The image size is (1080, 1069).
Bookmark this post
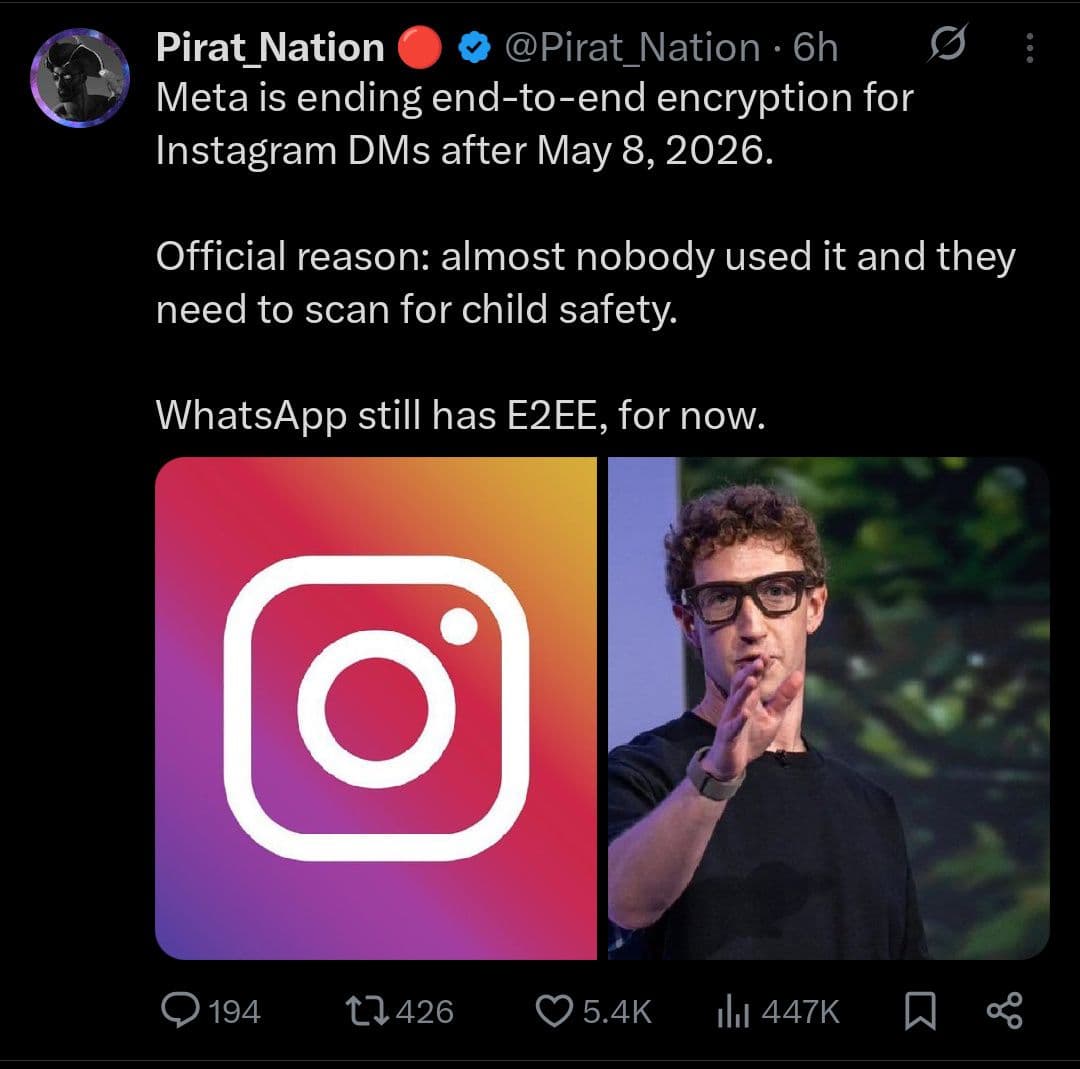click(x=917, y=1012)
